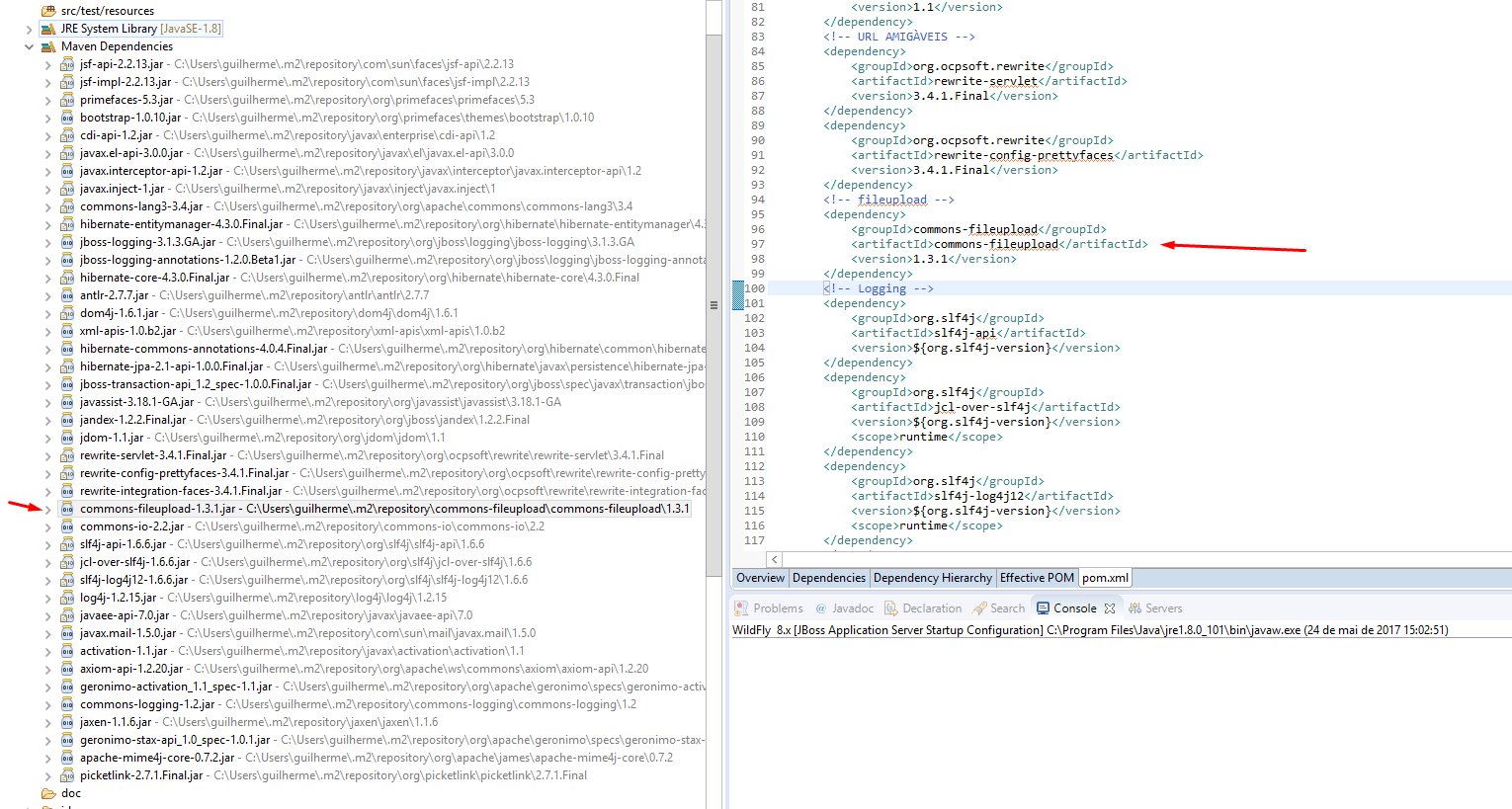Click the bootstrap-1.0.10.jar jar icon

click(67, 118)
